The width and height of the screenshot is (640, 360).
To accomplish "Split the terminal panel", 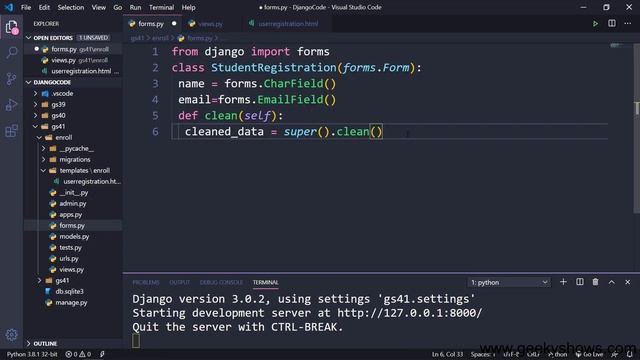I will coord(580,282).
